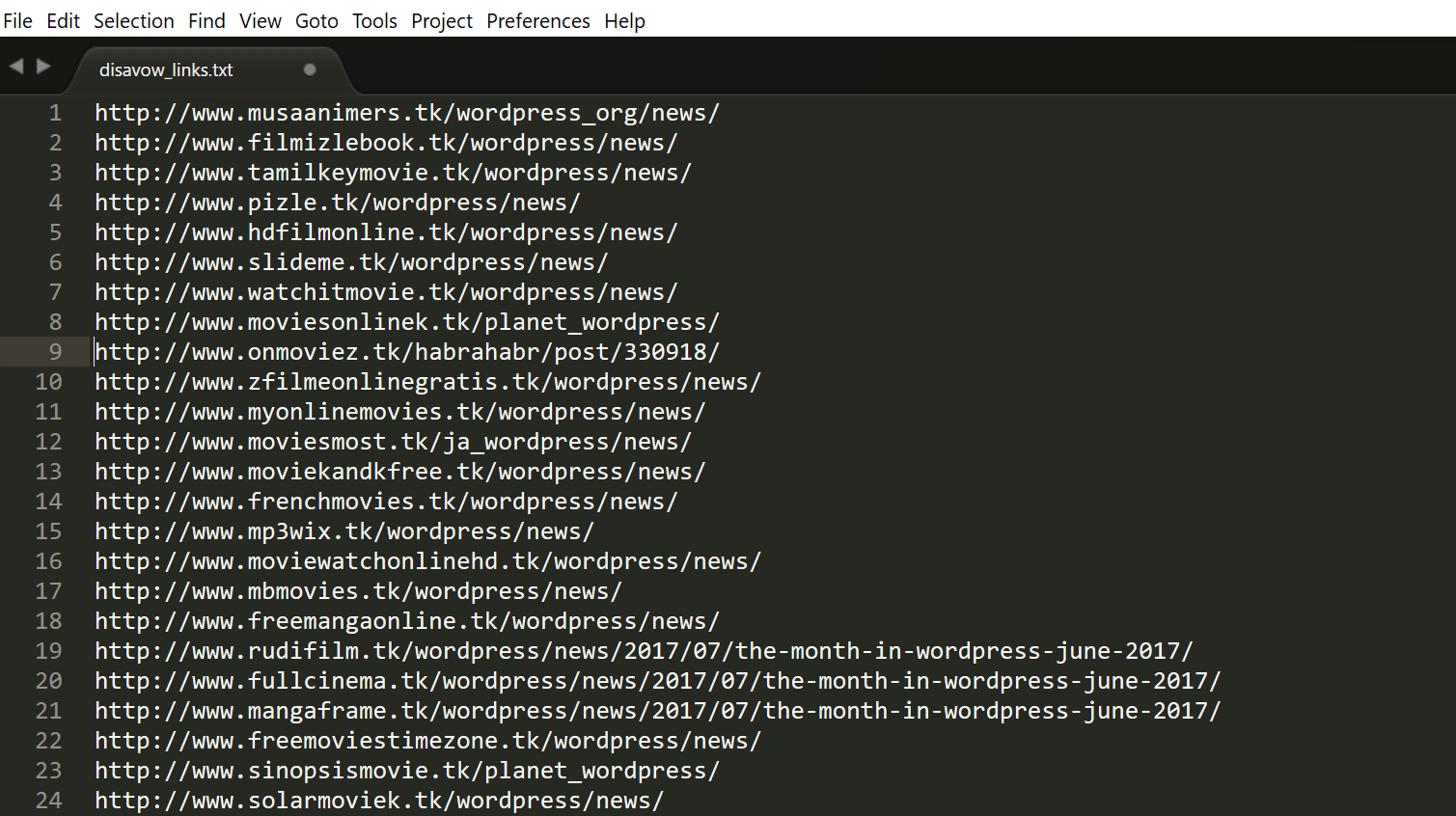Click line number 24 in the gutter
The image size is (1456, 816).
coord(48,800)
